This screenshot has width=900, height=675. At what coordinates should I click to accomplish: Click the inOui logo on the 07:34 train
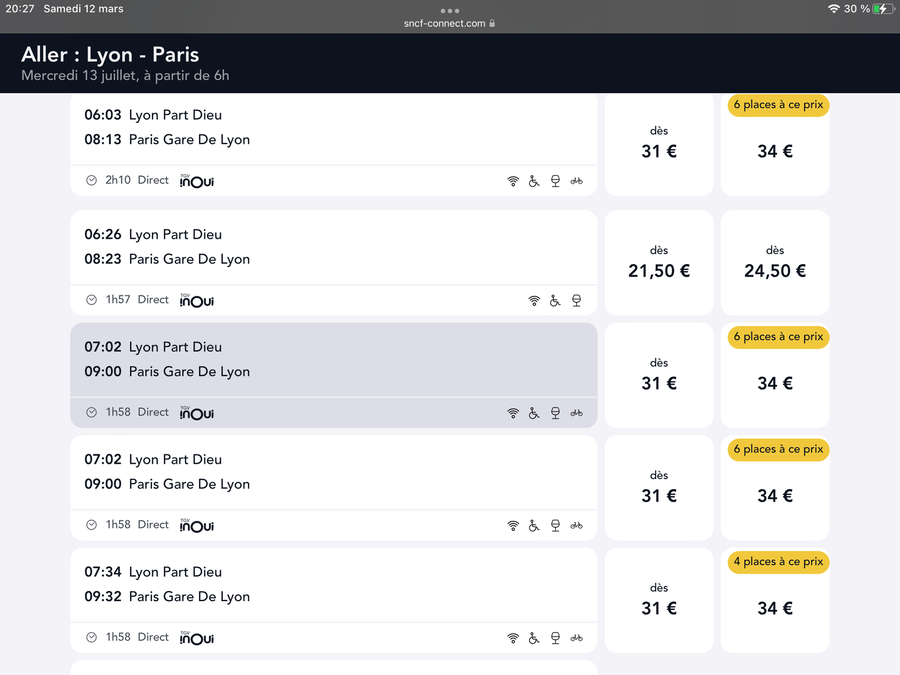pos(197,638)
